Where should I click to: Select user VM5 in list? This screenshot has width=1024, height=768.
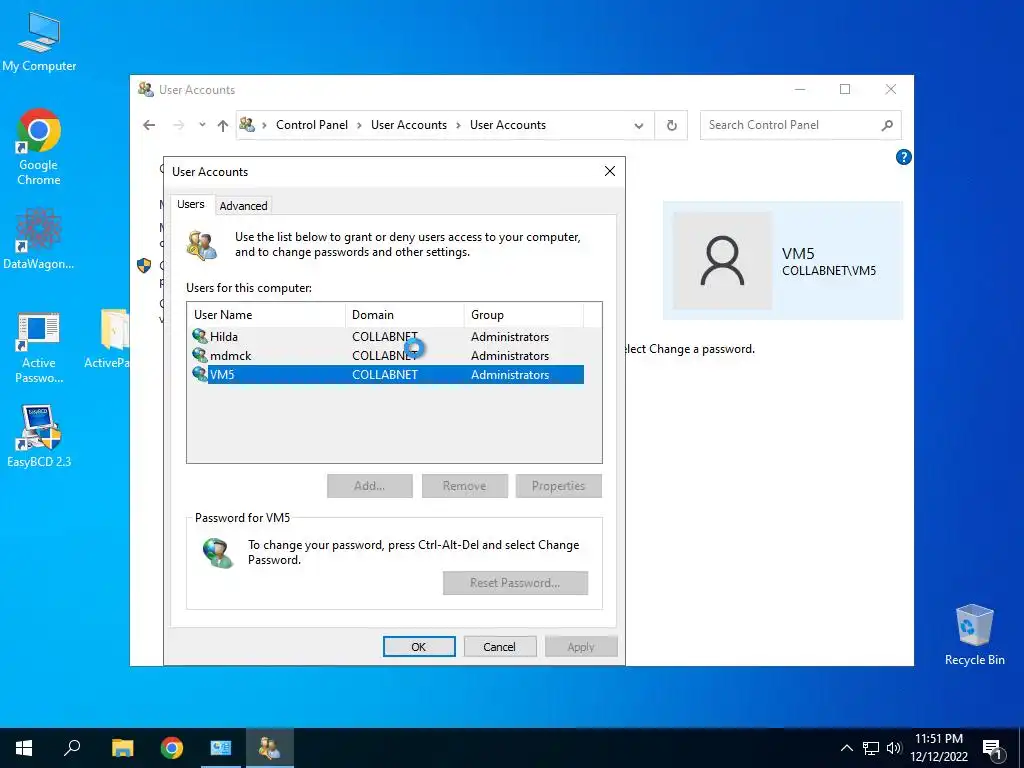pyautogui.click(x=388, y=375)
